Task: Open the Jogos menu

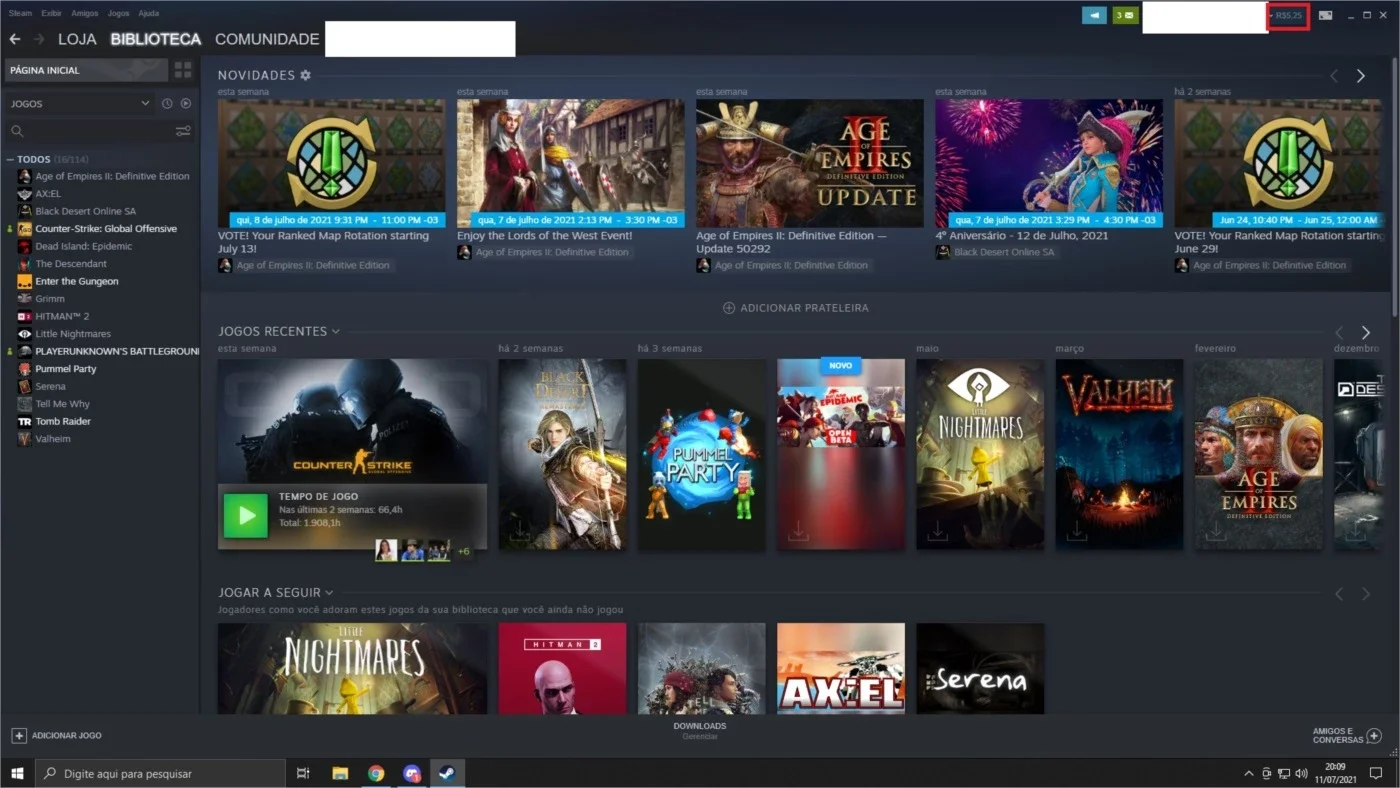Action: [118, 13]
